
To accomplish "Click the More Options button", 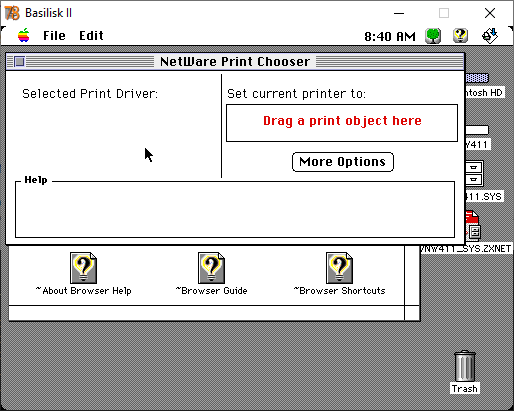I will pos(343,162).
